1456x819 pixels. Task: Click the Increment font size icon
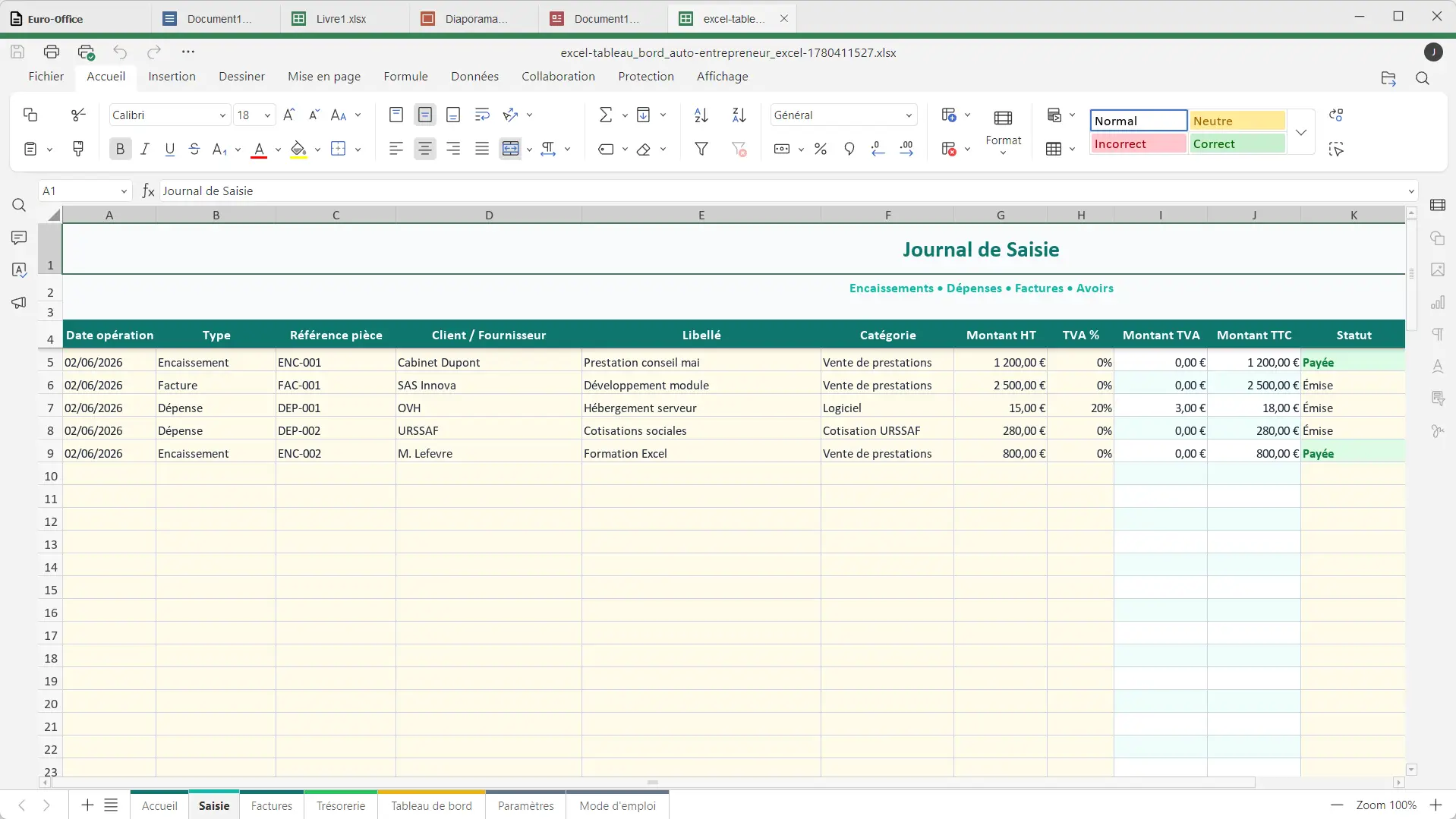(x=289, y=115)
